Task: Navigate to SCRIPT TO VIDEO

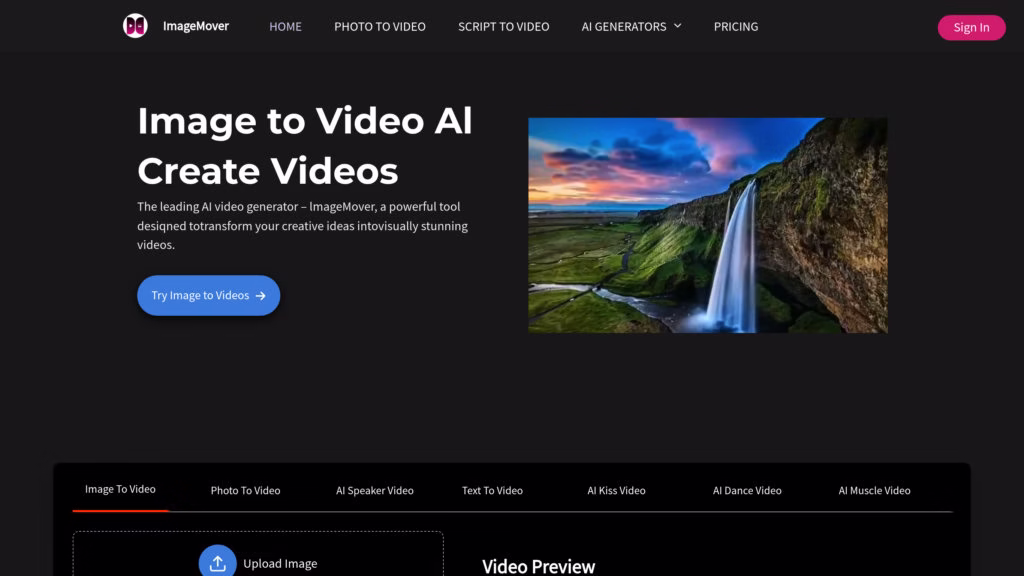Action: [x=504, y=27]
